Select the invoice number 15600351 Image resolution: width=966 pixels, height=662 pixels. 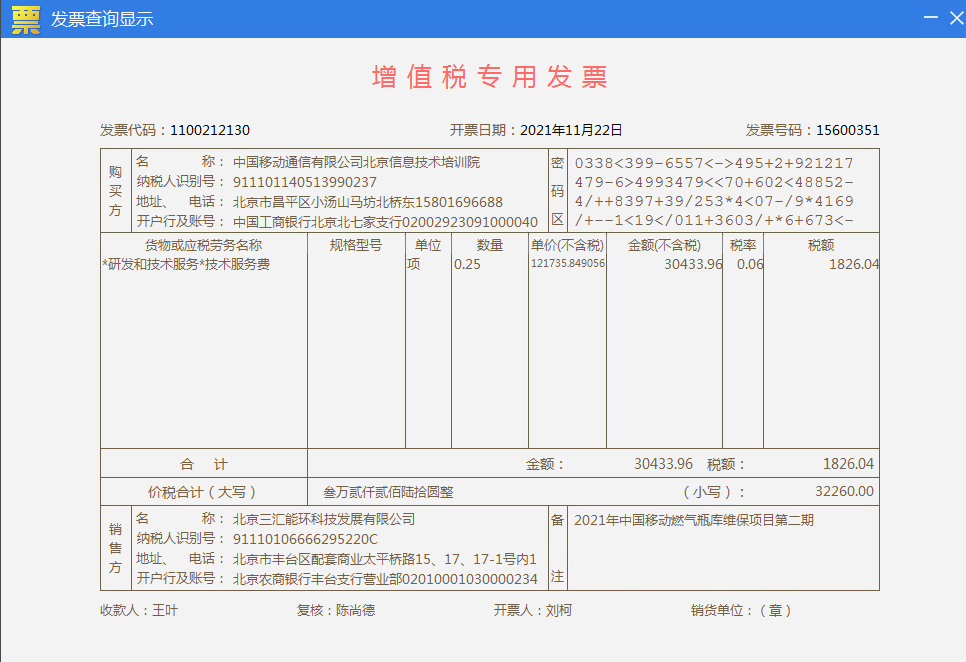pyautogui.click(x=847, y=130)
